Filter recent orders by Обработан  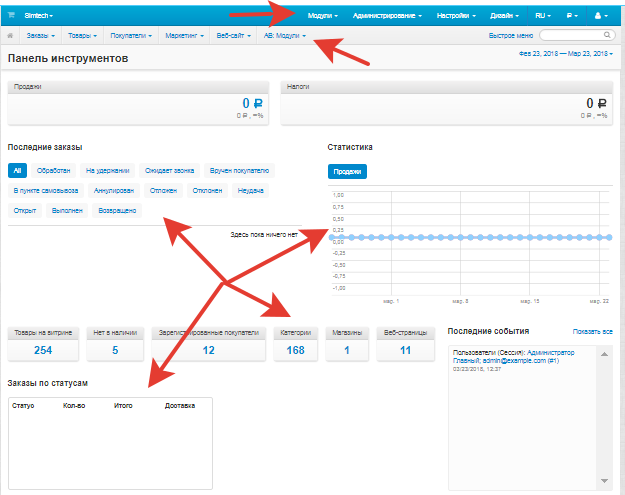click(54, 170)
